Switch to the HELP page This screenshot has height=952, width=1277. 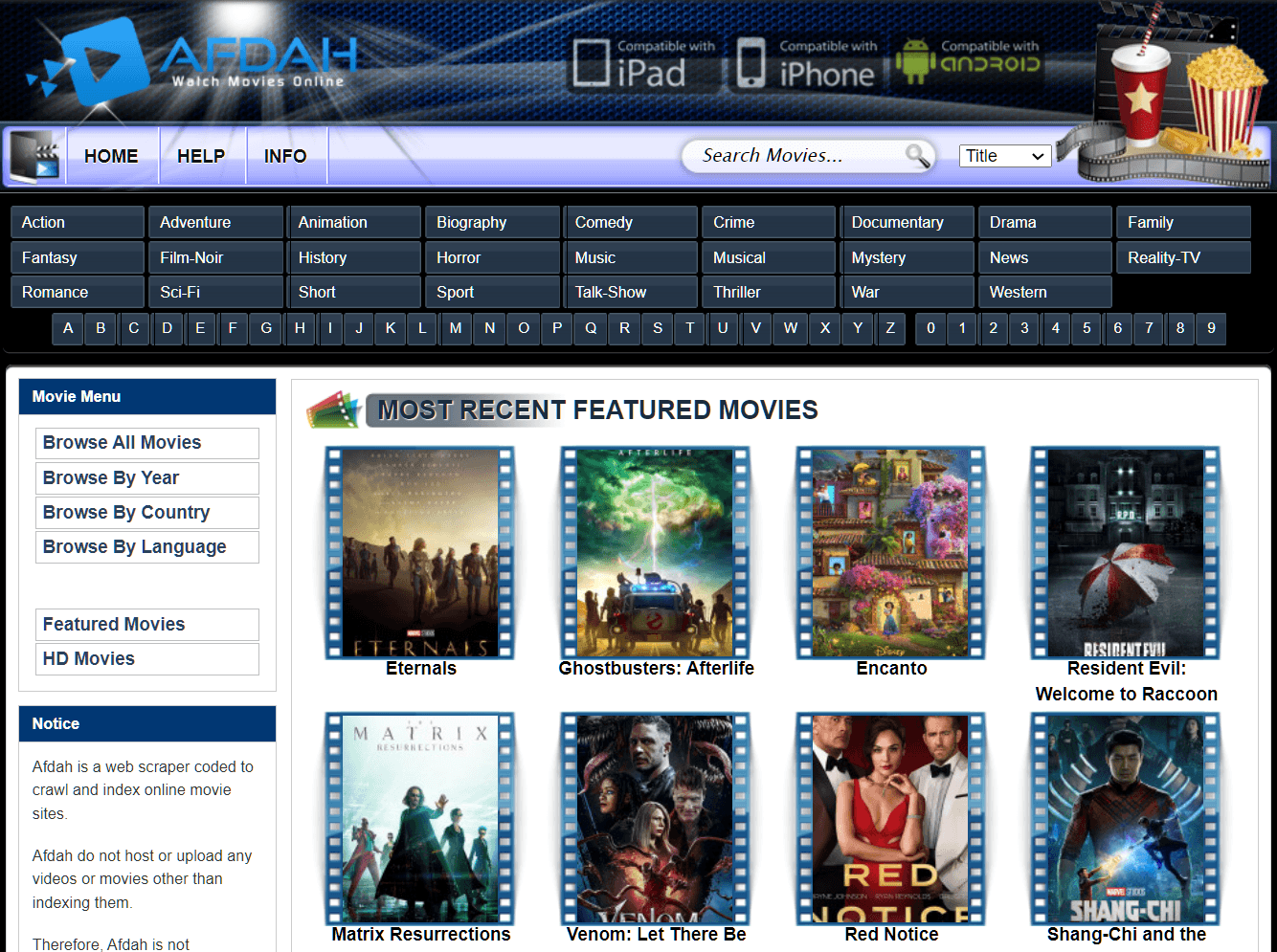click(202, 155)
